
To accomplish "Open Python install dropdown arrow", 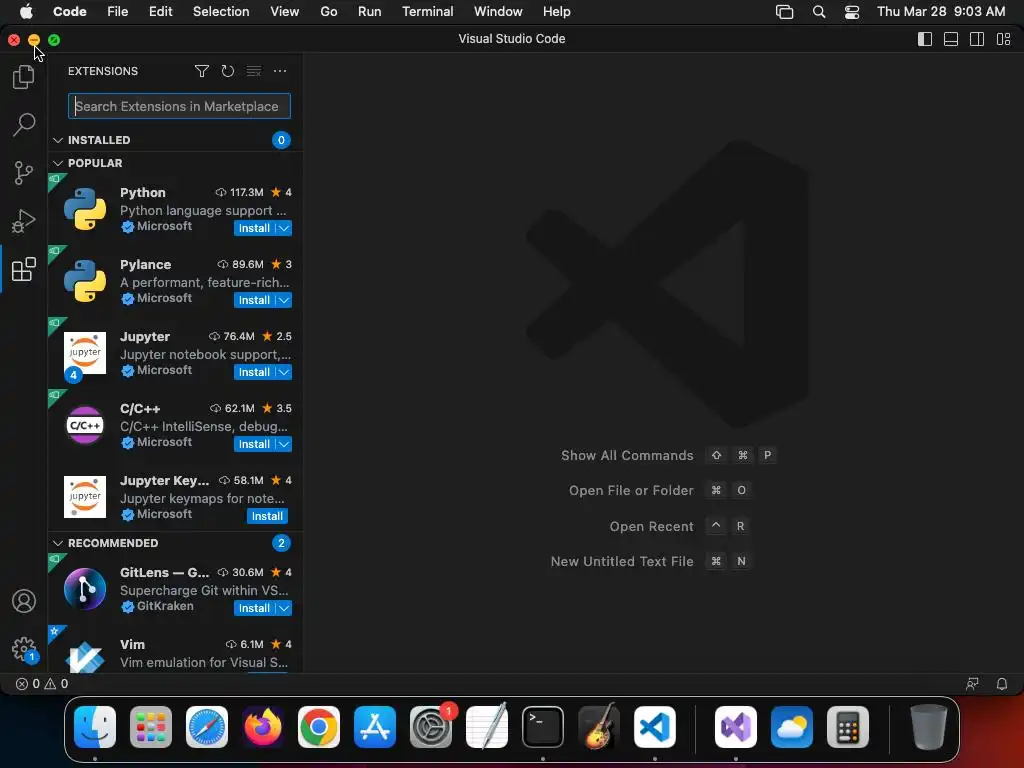I will point(284,228).
